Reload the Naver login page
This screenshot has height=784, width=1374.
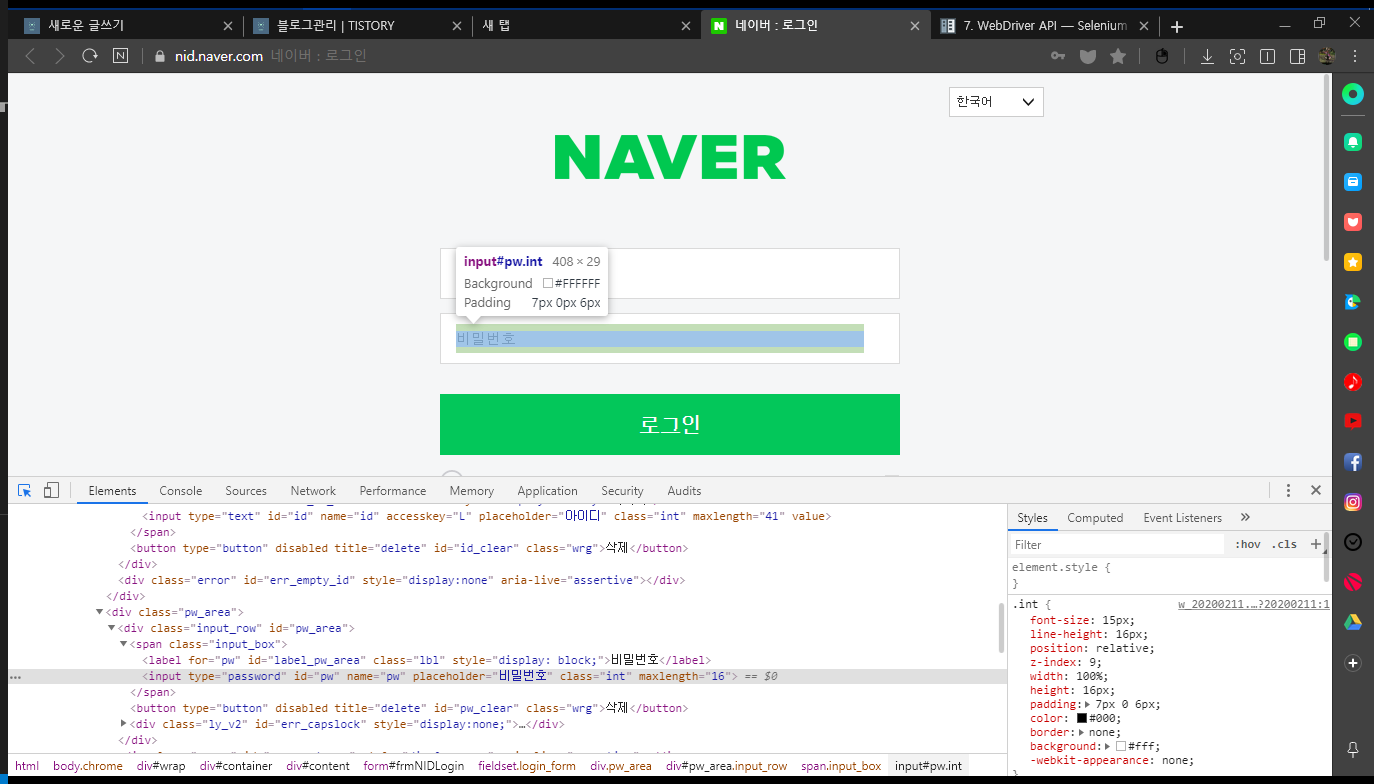[90, 56]
